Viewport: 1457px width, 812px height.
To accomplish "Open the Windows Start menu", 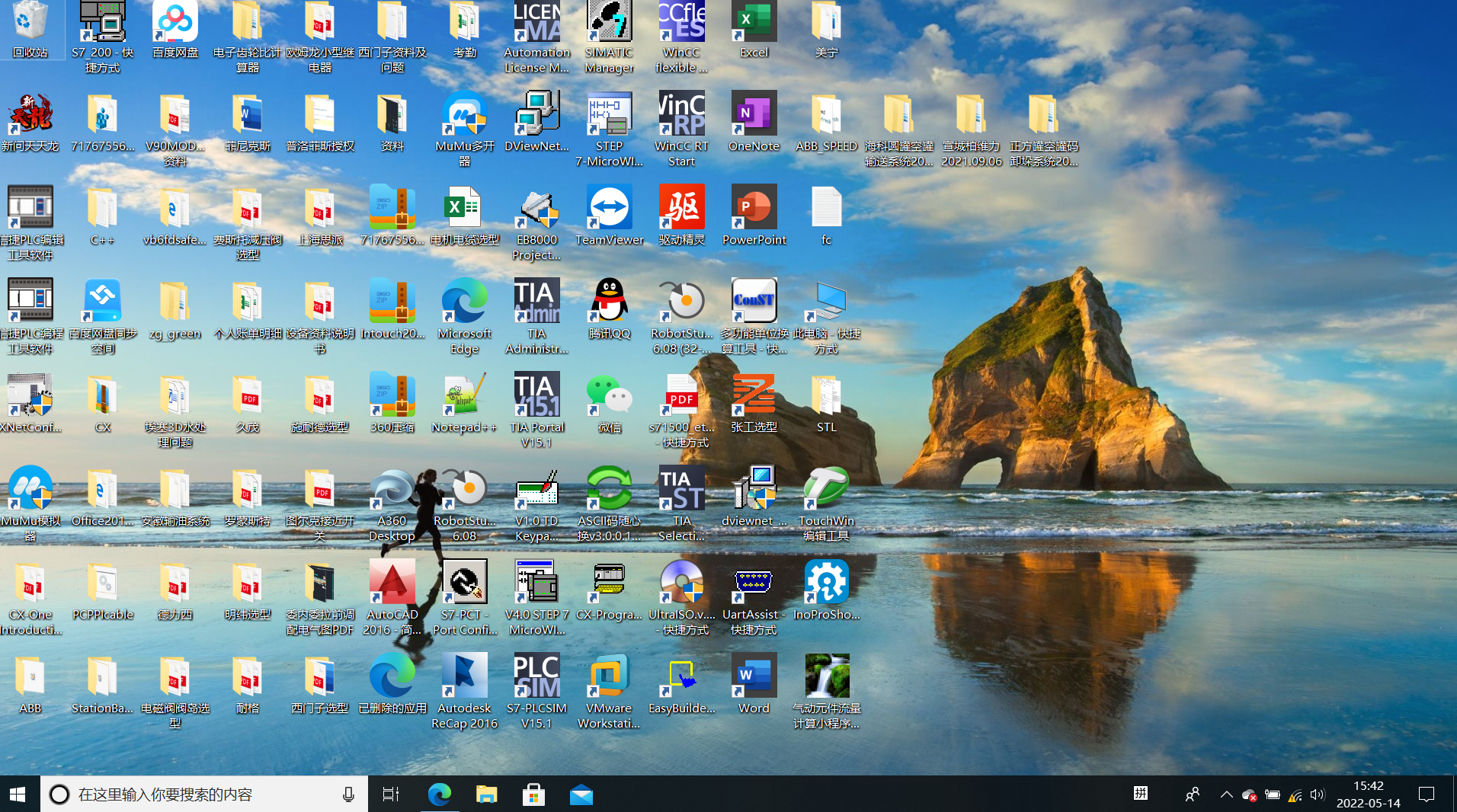I will [18, 794].
